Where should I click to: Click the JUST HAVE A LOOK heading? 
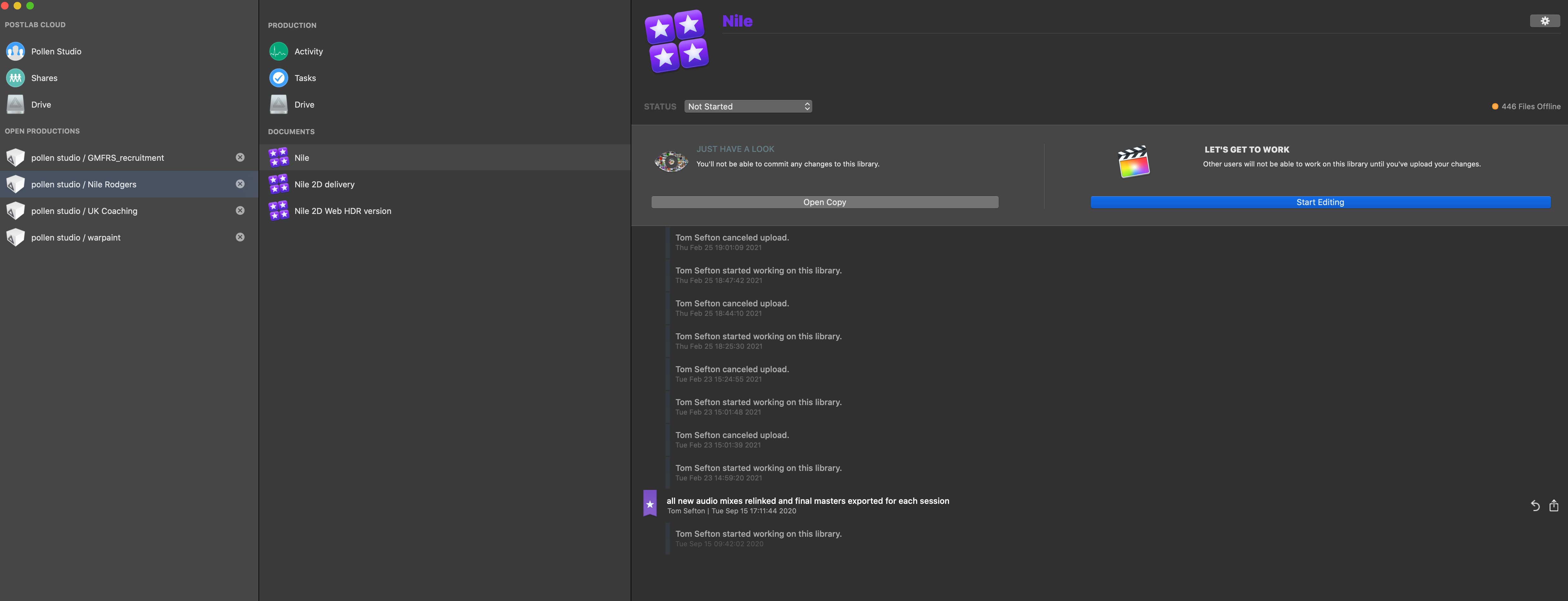[735, 149]
